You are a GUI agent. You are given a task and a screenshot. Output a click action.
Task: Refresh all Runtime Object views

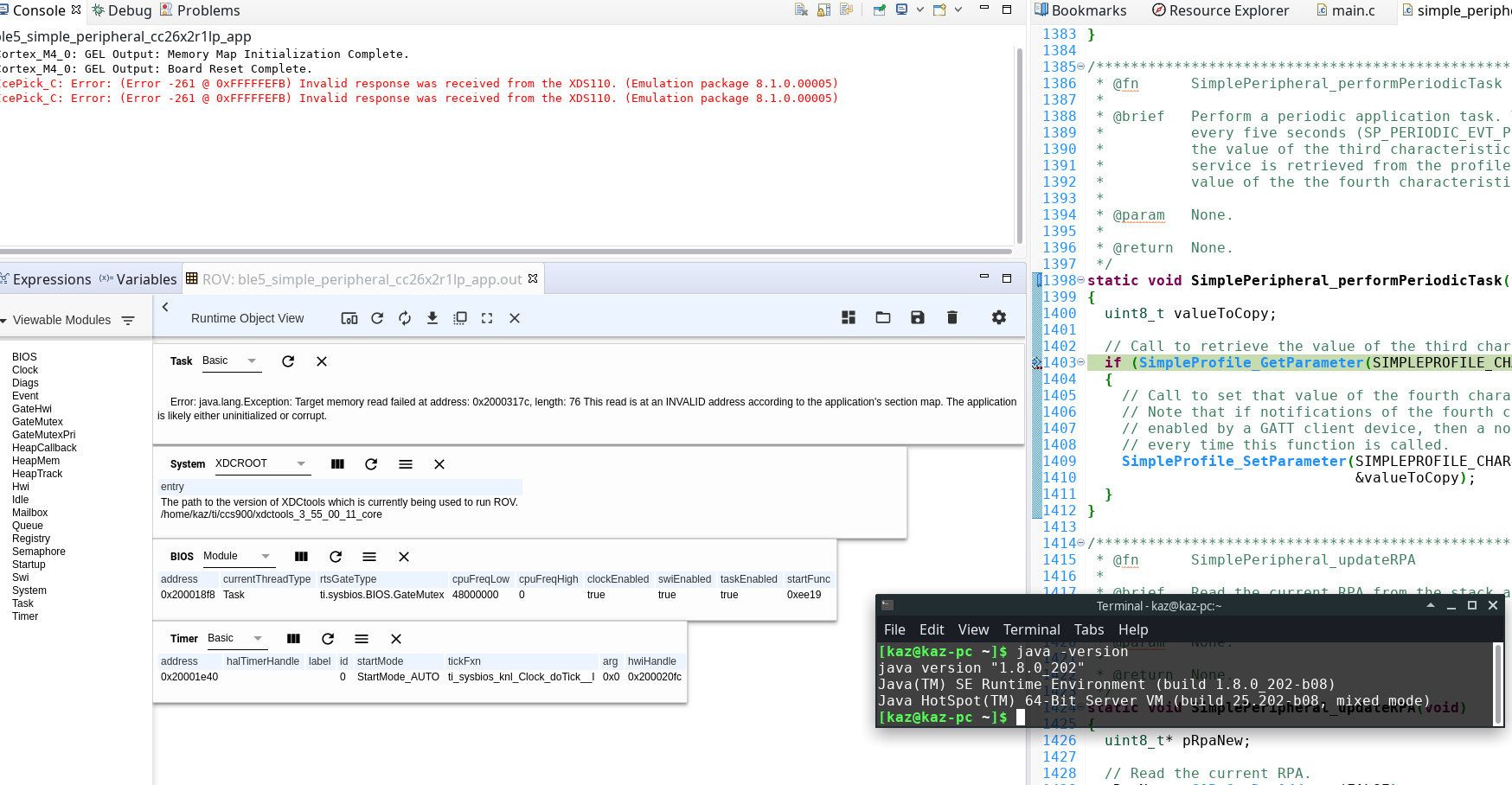coord(377,318)
